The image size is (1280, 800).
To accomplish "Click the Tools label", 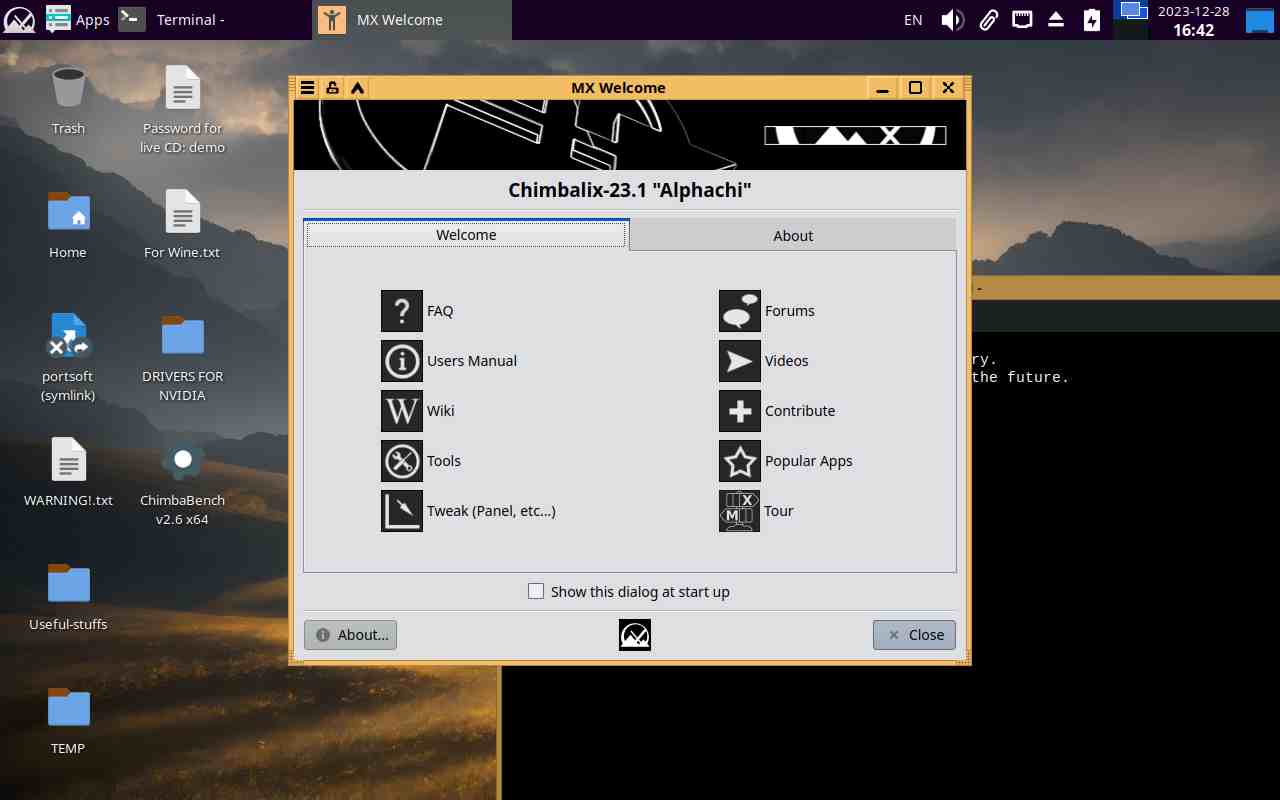I will pos(444,461).
